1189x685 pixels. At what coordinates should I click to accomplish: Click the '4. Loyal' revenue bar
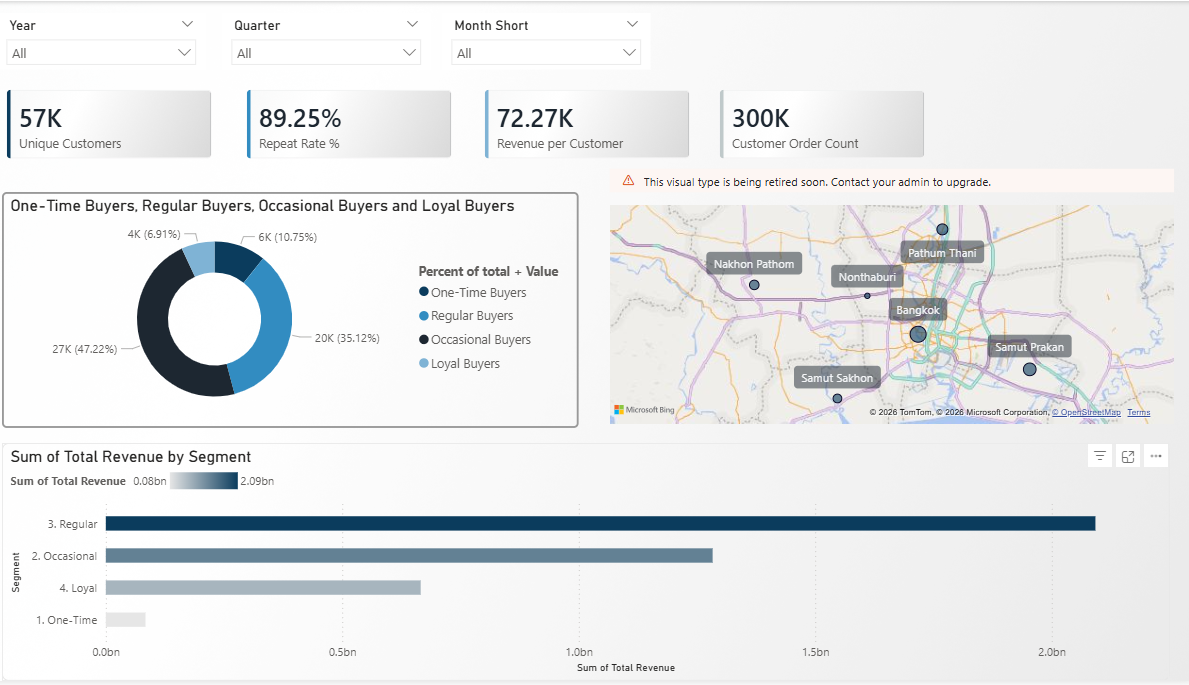tap(263, 587)
